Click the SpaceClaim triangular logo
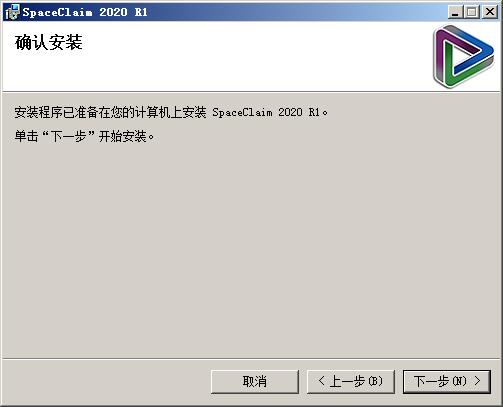 463,57
